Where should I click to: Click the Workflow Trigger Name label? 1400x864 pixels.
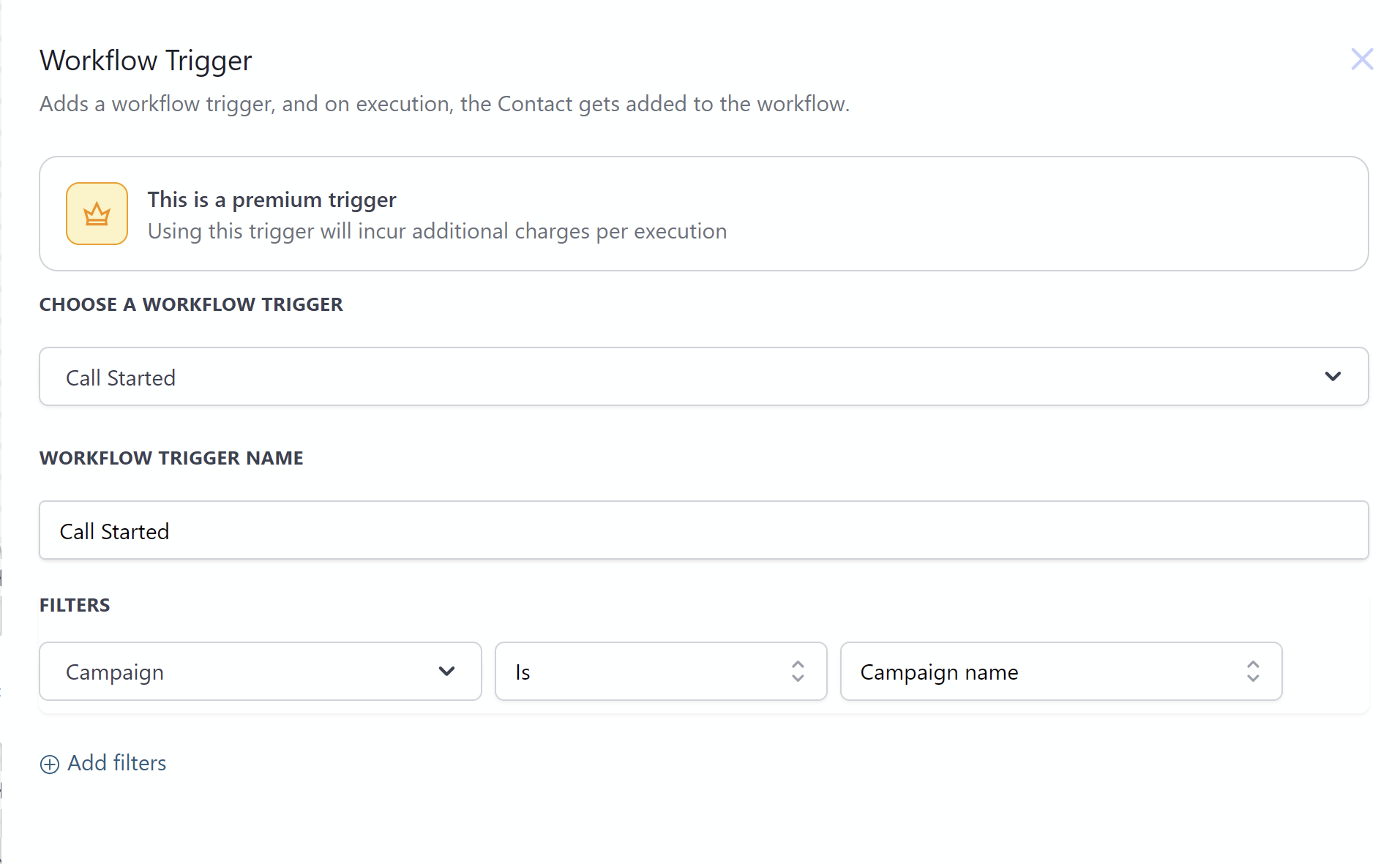pos(171,458)
